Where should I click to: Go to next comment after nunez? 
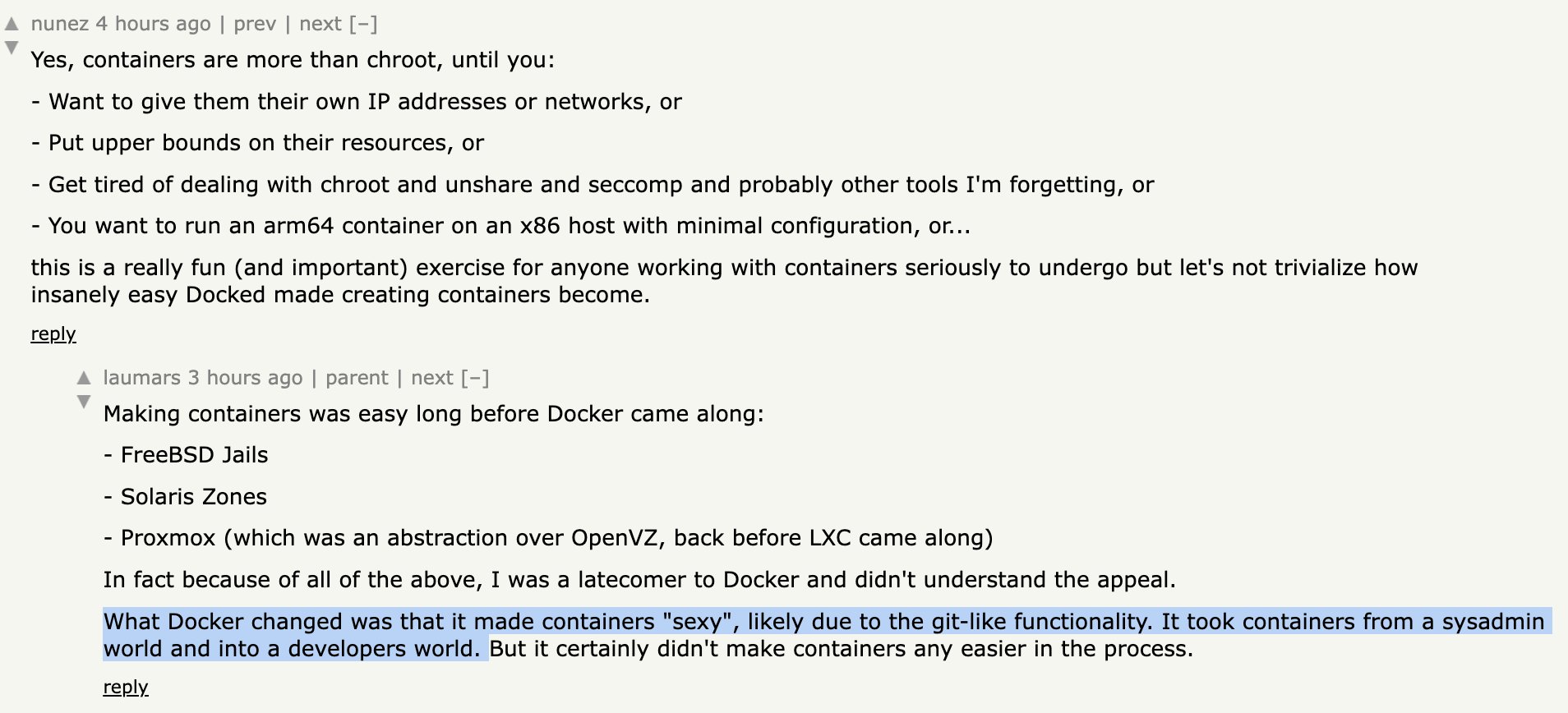coord(321,24)
